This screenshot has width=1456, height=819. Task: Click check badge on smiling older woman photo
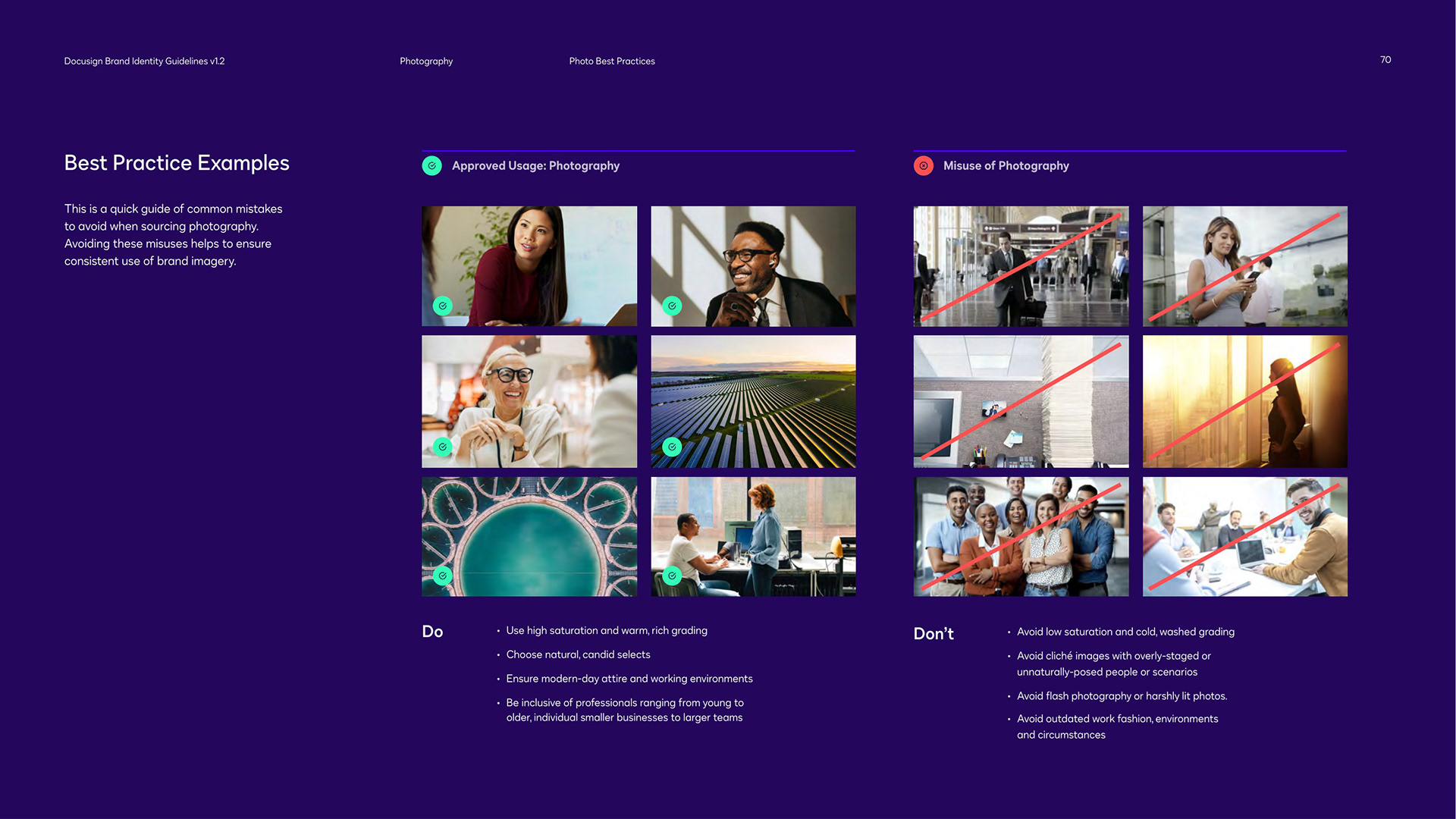442,447
